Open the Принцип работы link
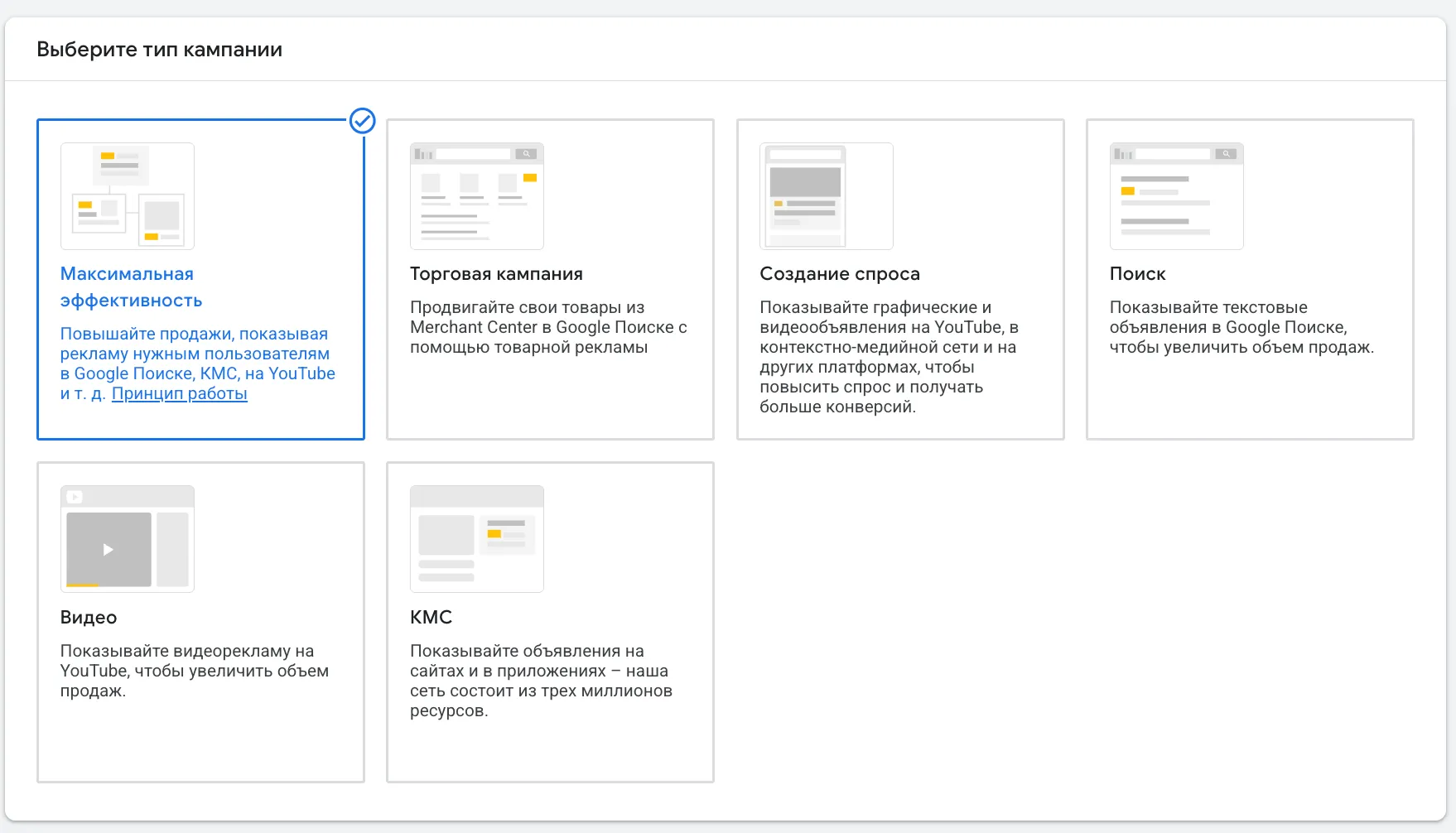Screen dimensions: 1456x833 click(180, 393)
